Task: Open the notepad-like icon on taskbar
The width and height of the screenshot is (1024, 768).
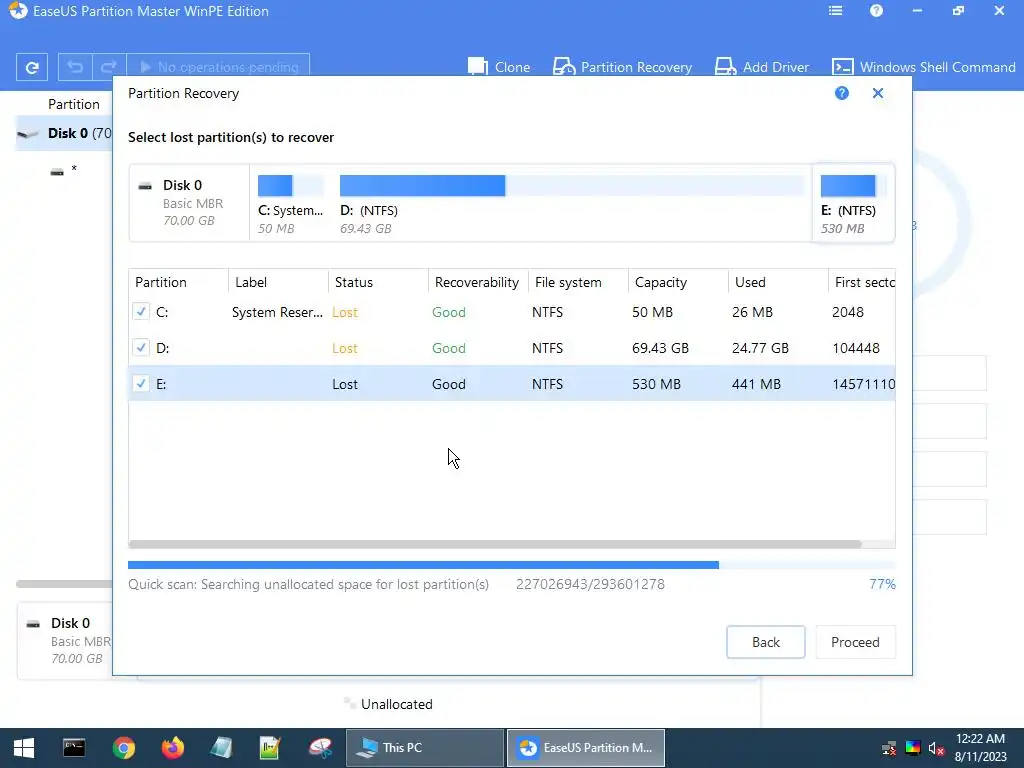Action: (x=221, y=748)
